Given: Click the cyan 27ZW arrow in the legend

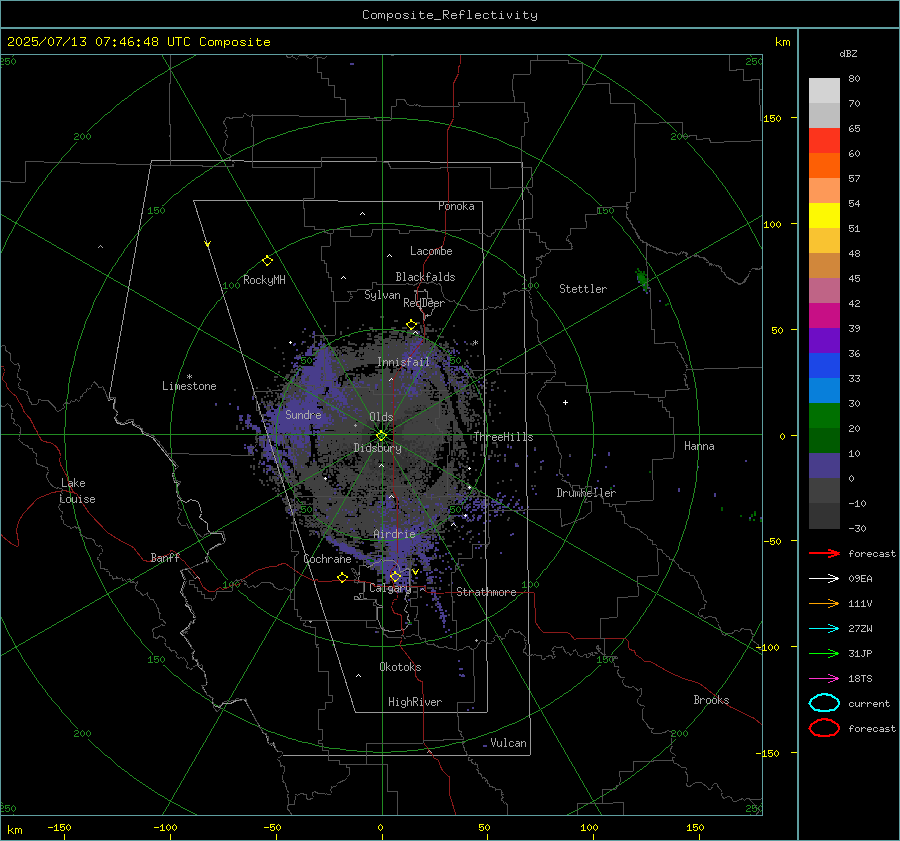Looking at the screenshot, I should [824, 629].
